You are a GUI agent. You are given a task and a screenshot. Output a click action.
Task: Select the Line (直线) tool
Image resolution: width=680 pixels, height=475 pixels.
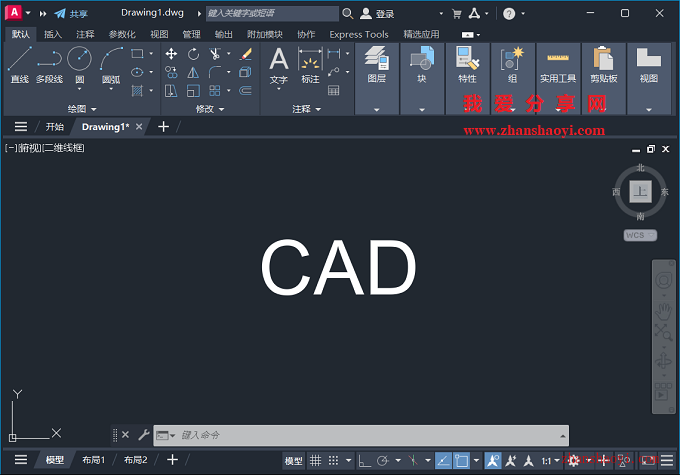(x=20, y=65)
